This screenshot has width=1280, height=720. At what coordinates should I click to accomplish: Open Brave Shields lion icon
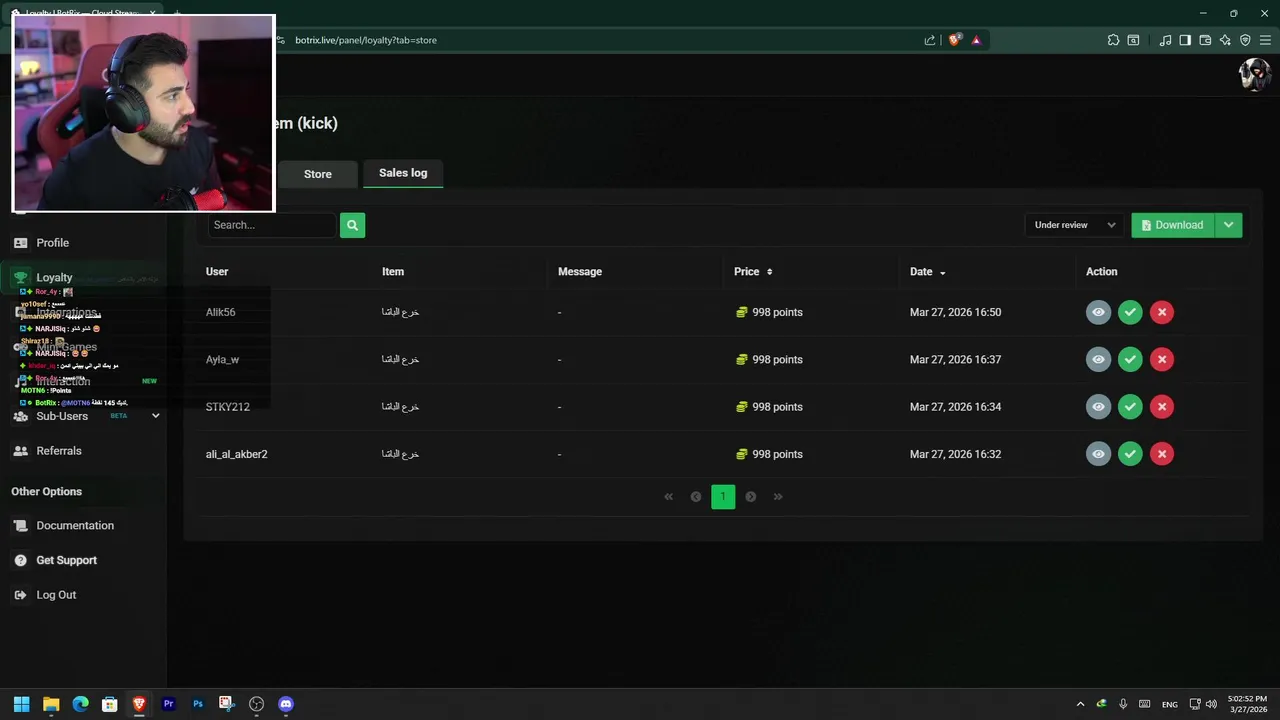[954, 40]
